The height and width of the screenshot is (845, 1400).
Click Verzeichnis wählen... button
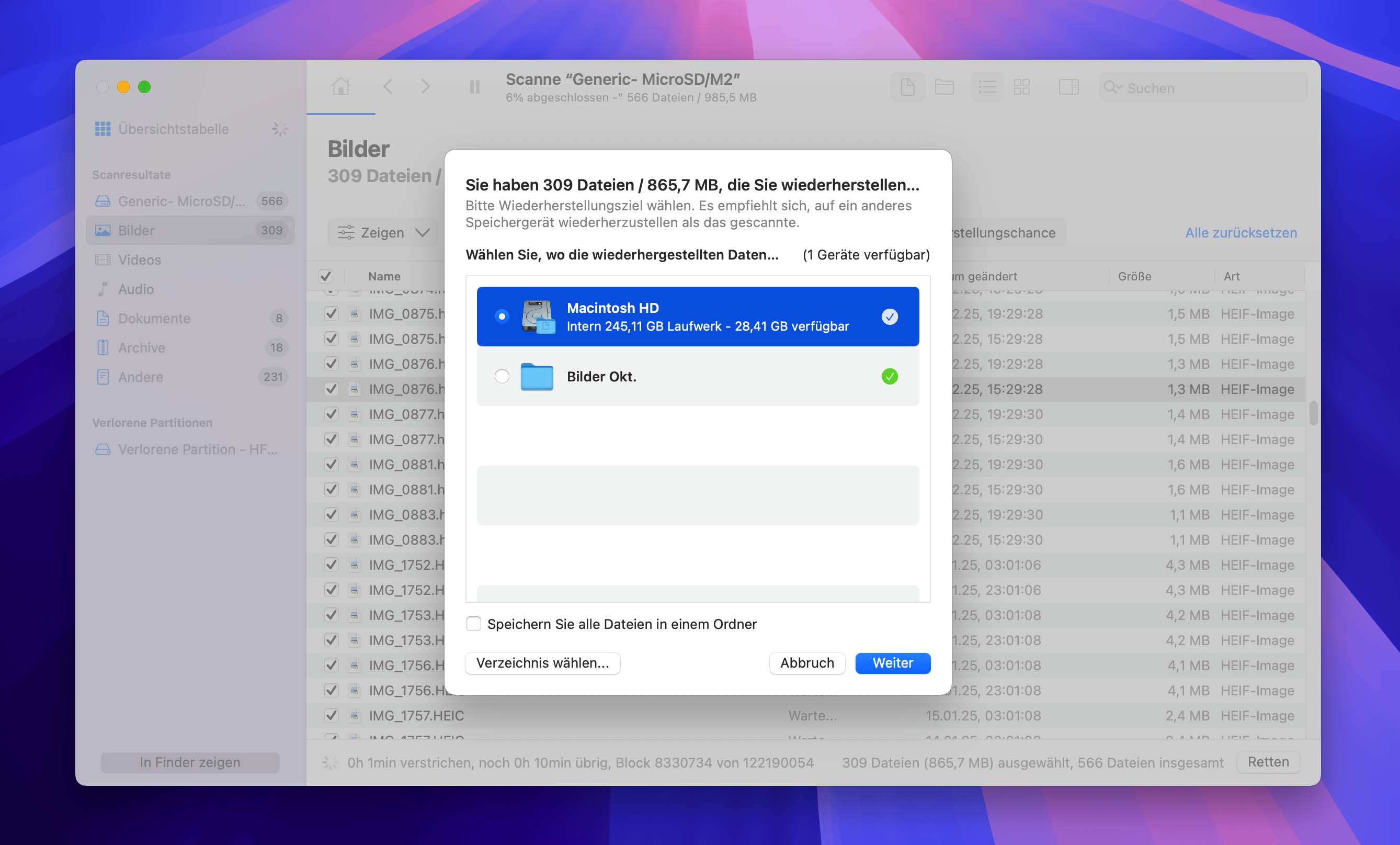click(x=543, y=663)
